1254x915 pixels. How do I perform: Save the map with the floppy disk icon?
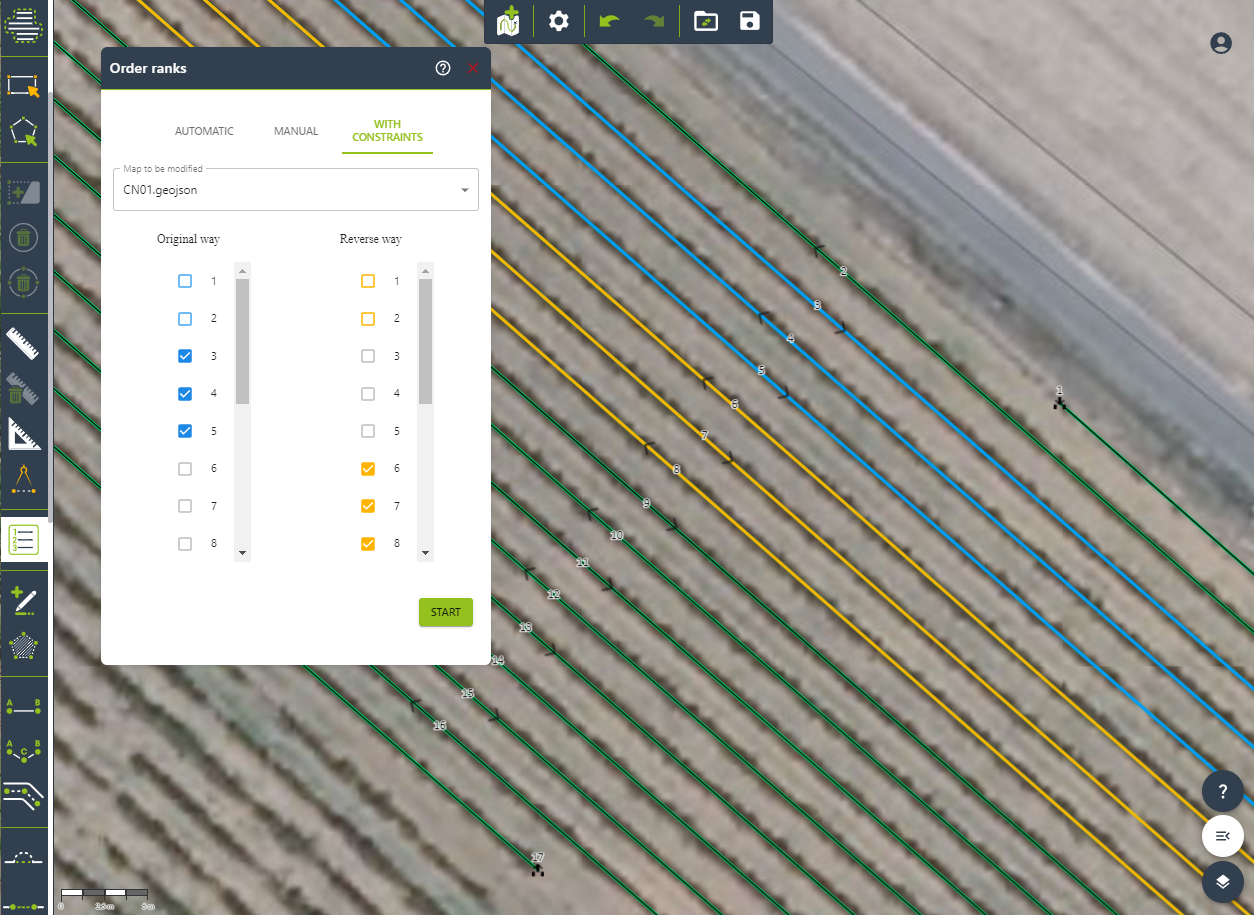tap(749, 21)
